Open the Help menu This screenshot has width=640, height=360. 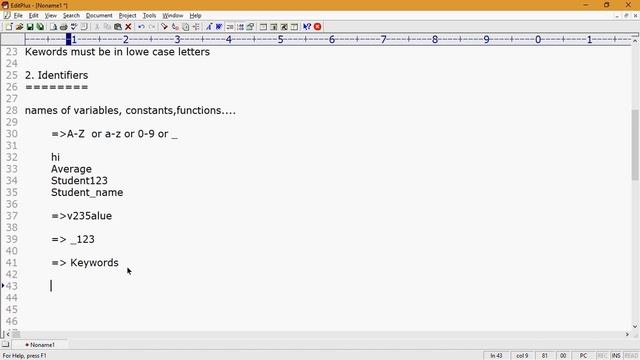[196, 16]
